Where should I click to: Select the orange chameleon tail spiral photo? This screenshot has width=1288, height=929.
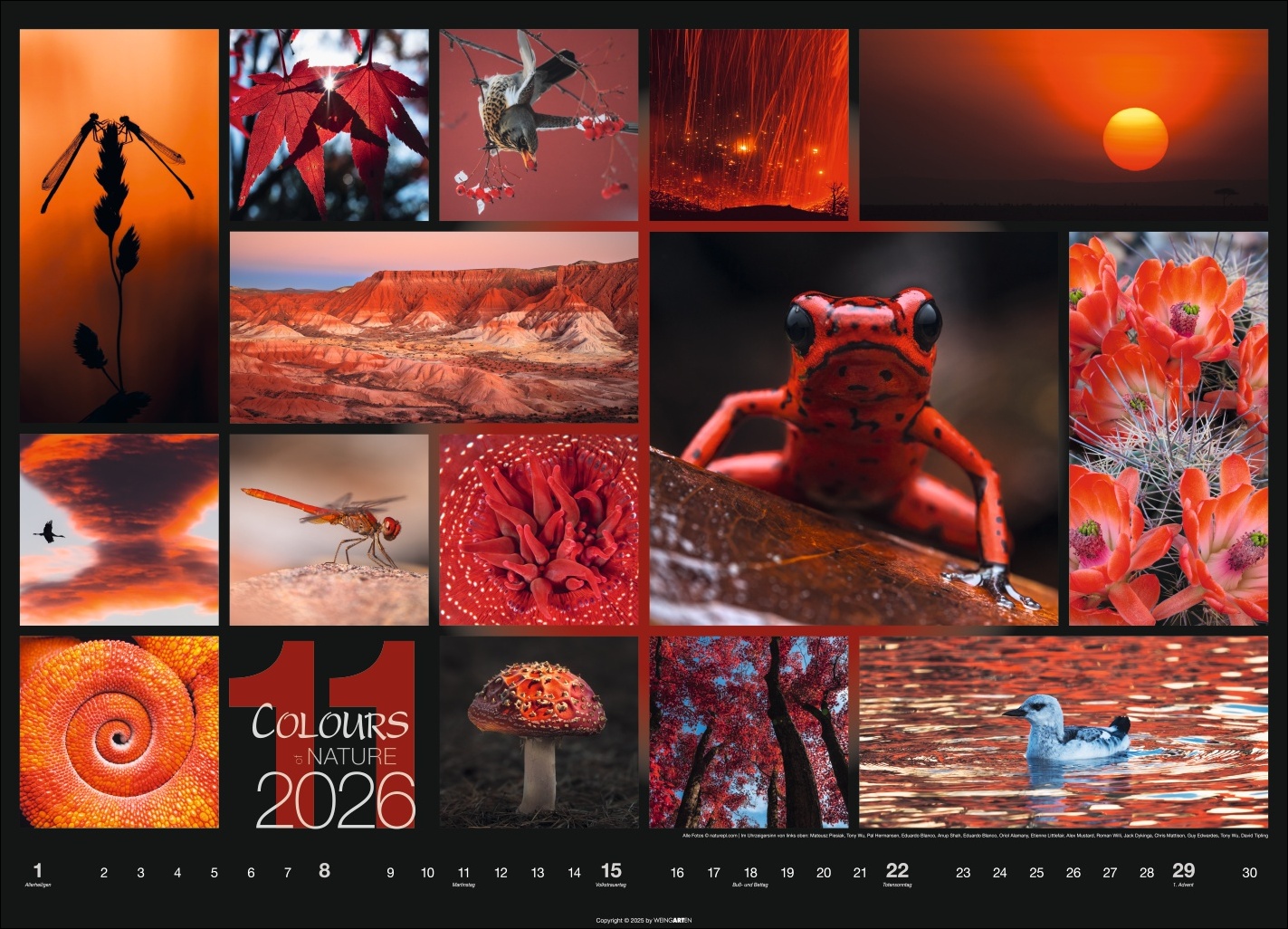coord(119,732)
